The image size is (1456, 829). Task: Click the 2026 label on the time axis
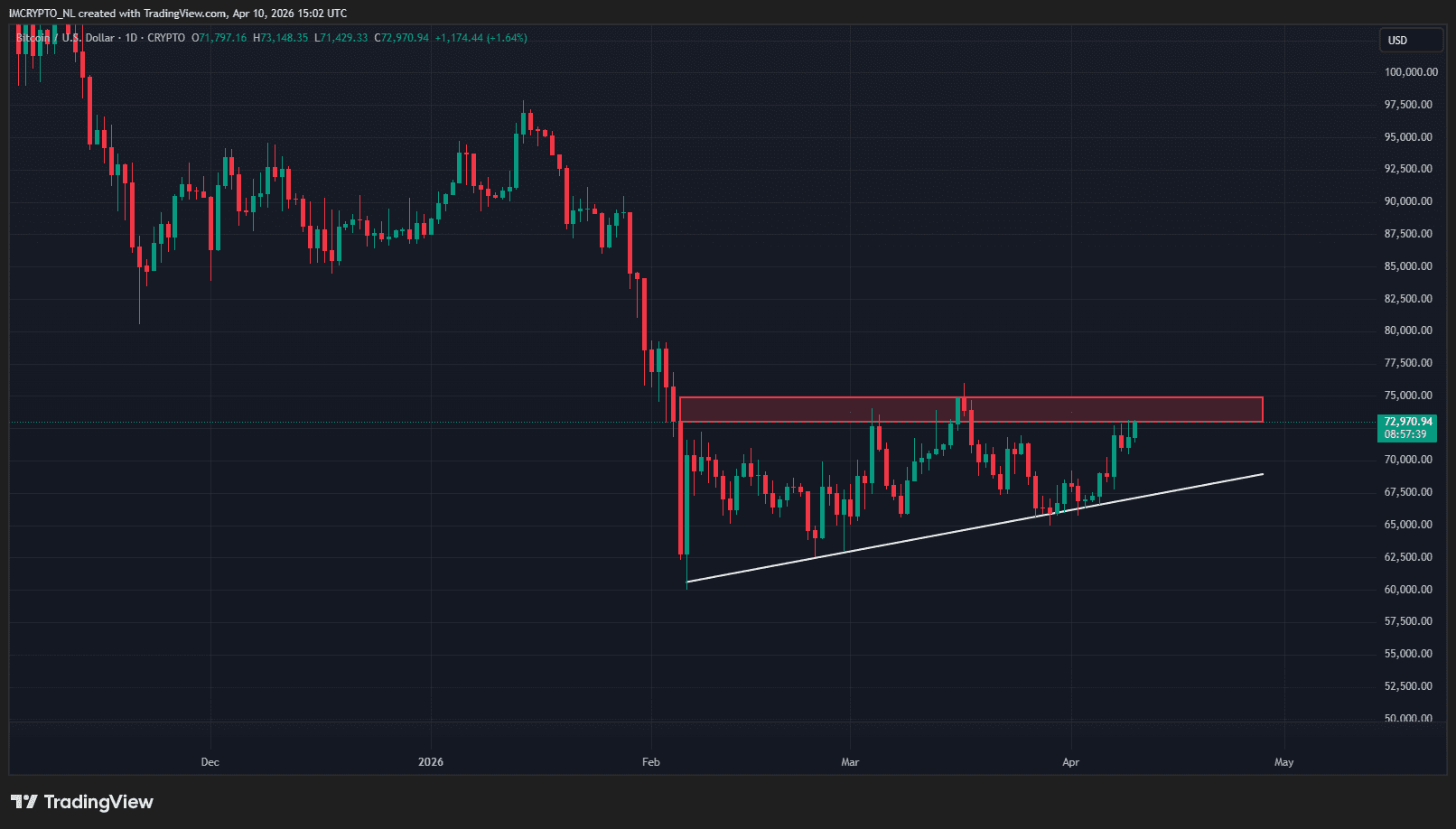[x=431, y=762]
